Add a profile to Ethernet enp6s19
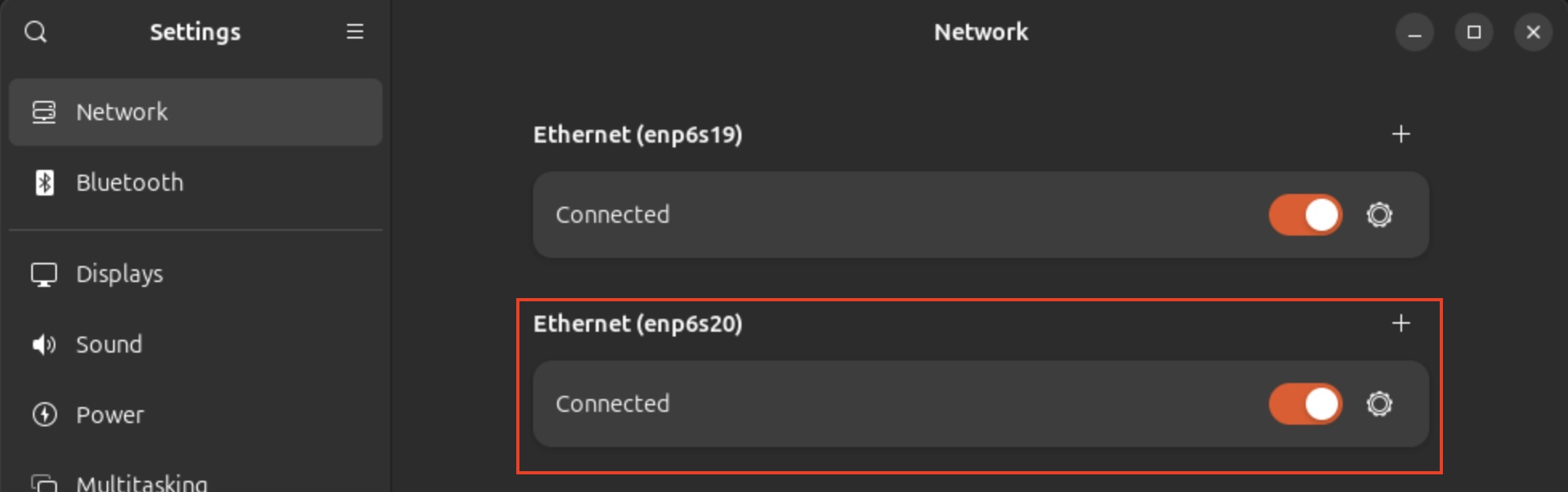This screenshot has width=1568, height=492. [x=1400, y=135]
